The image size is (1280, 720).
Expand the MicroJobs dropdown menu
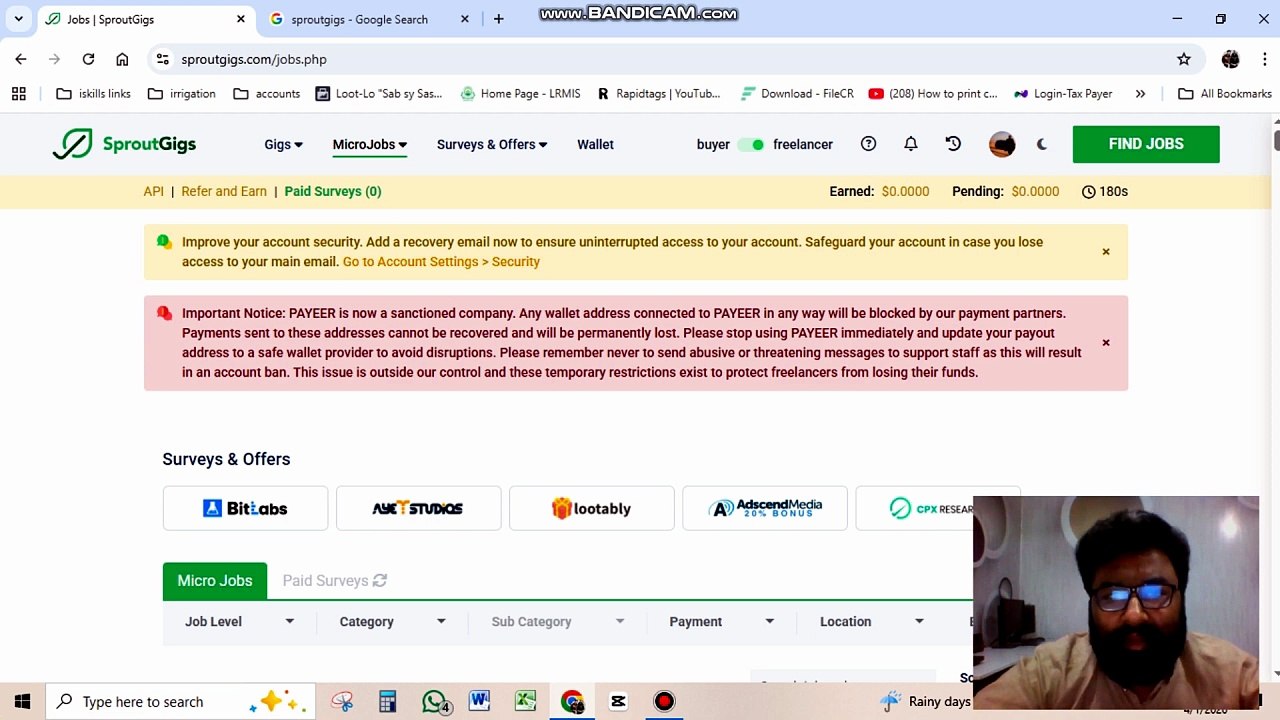click(370, 145)
